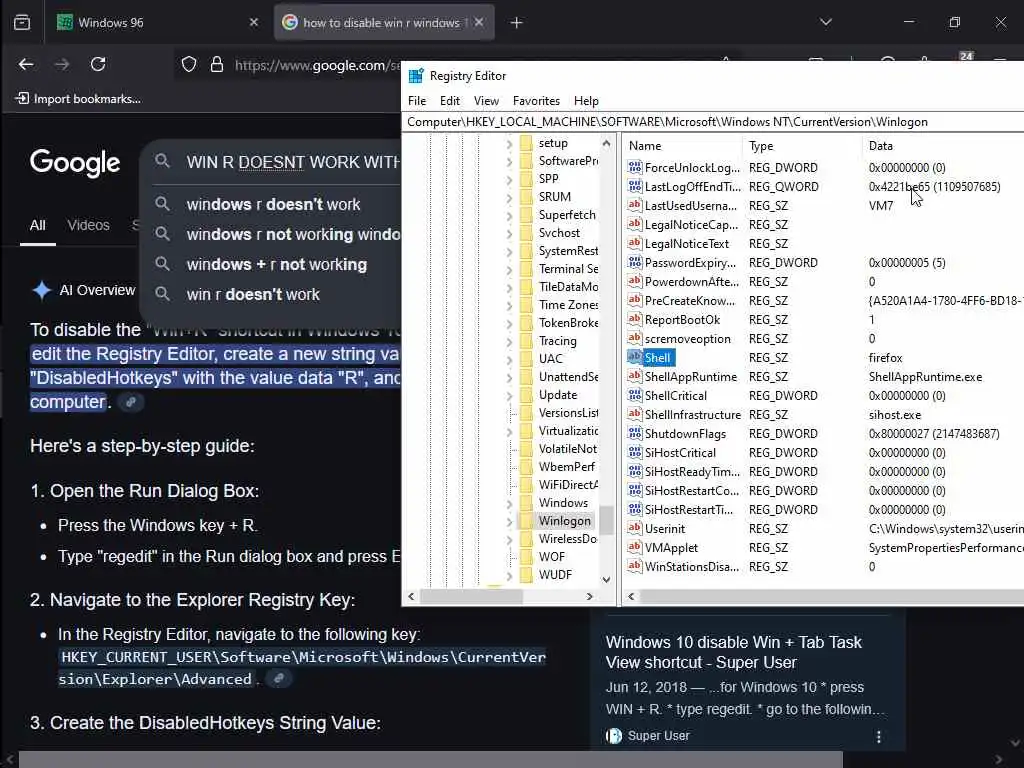Select the ReportBootOk value icon

tap(634, 319)
